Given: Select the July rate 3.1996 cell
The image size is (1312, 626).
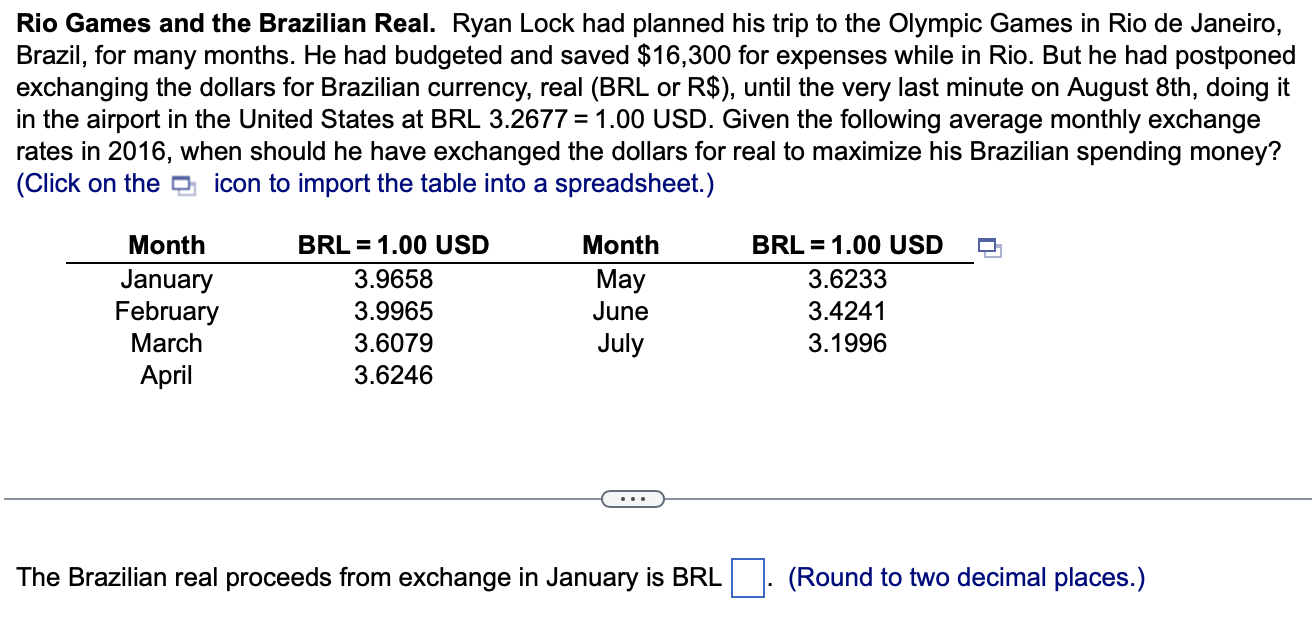Looking at the screenshot, I should (847, 343).
